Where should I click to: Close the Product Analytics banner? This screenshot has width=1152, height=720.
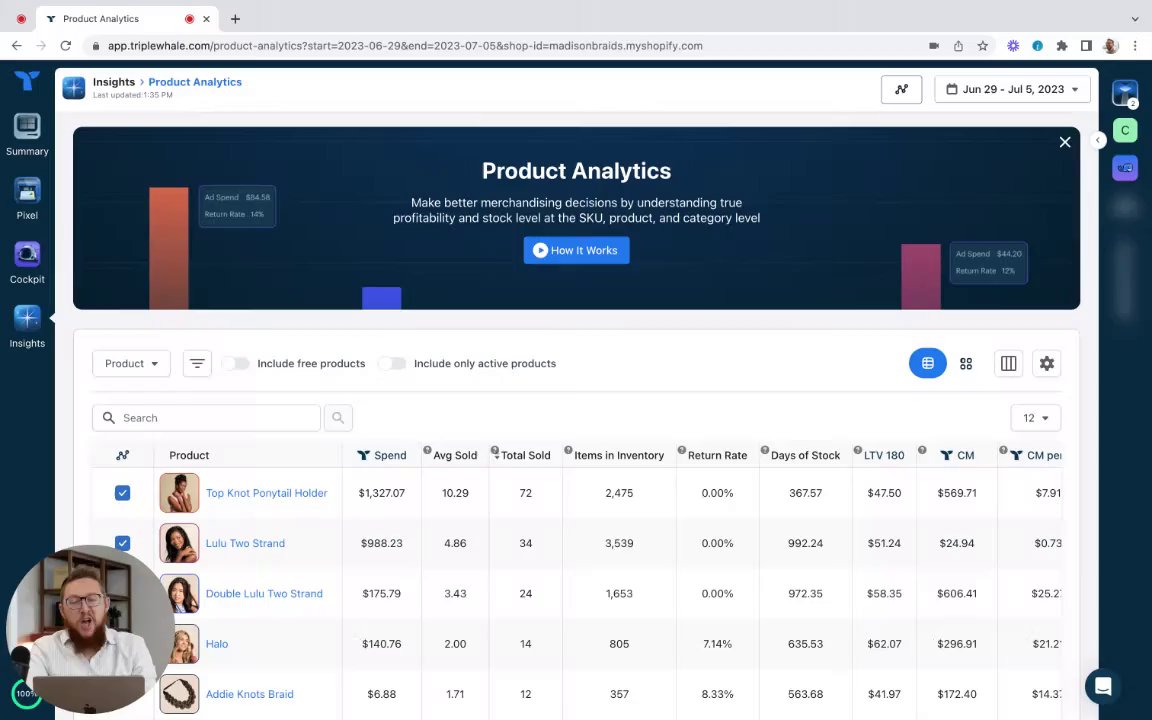click(x=1065, y=143)
